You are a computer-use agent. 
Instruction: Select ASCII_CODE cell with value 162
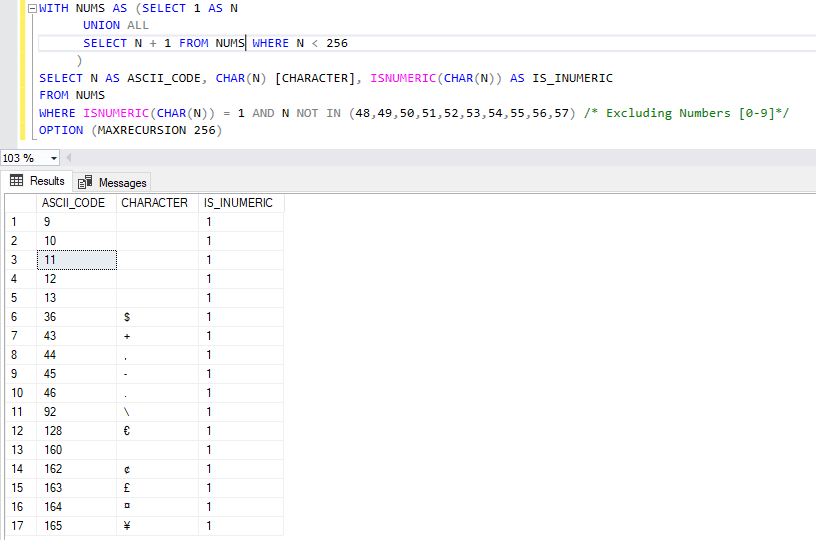(x=76, y=469)
